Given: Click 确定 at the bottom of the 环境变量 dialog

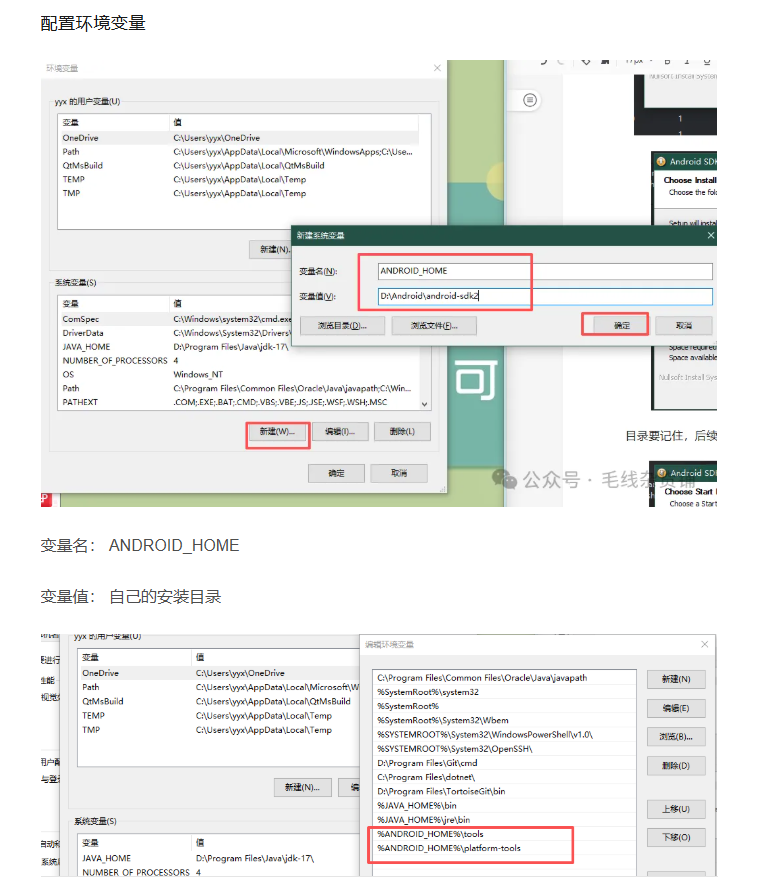Looking at the screenshot, I should tap(336, 473).
